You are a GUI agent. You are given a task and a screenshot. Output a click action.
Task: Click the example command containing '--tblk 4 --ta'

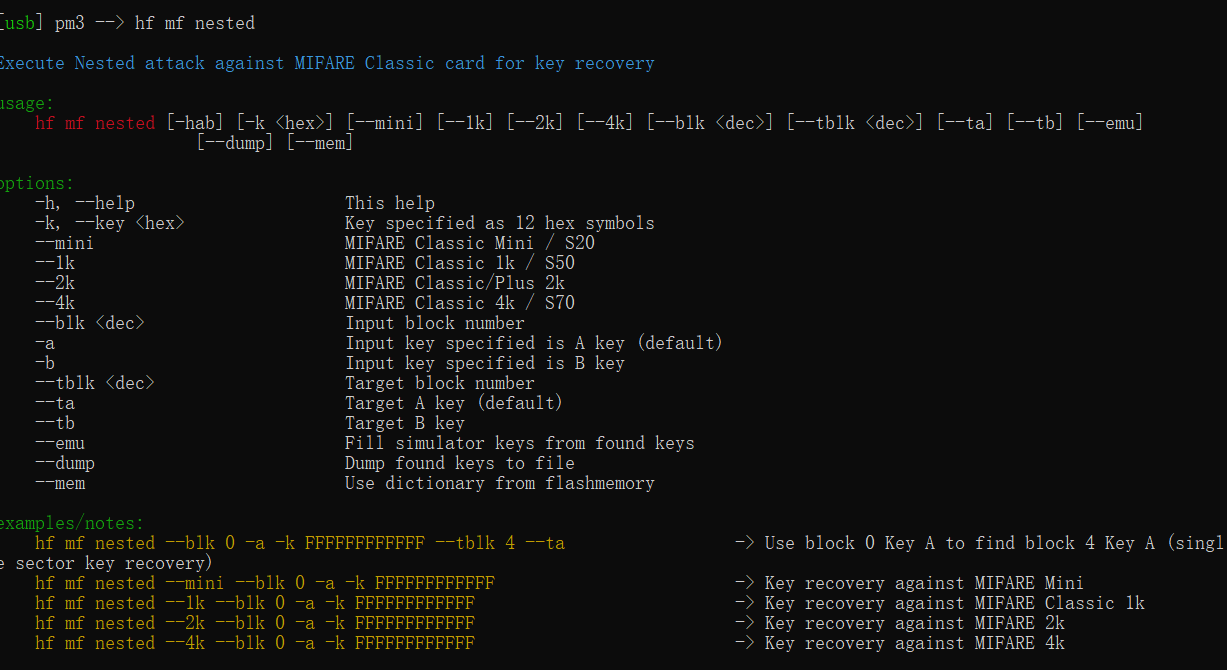pos(300,543)
